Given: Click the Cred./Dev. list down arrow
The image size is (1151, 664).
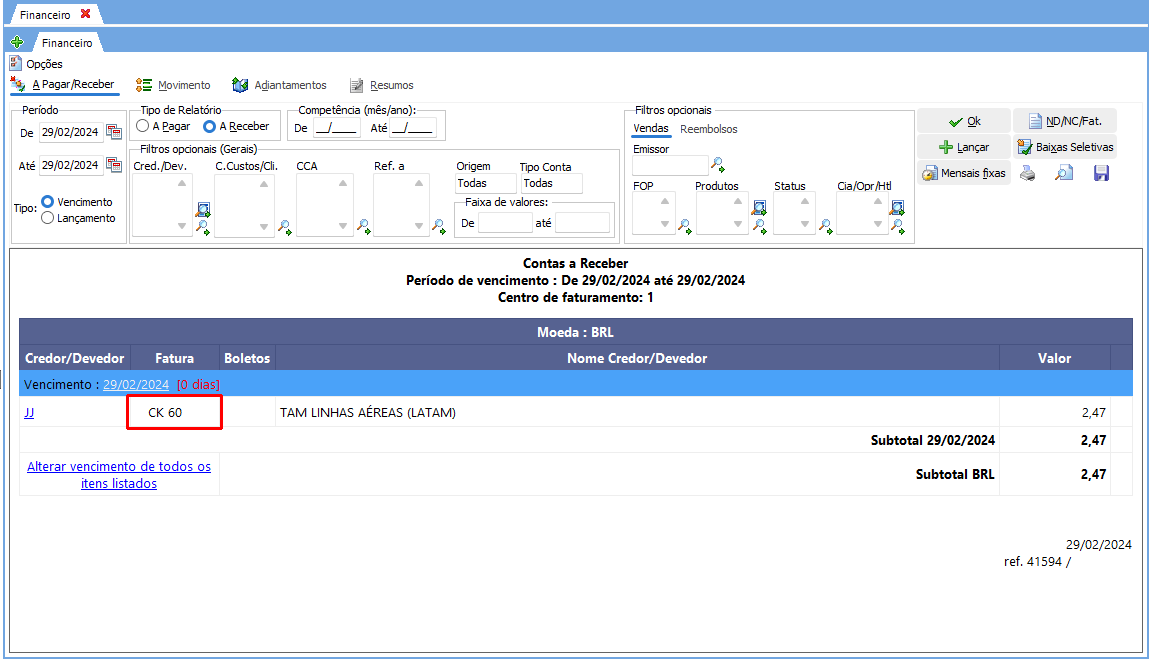Looking at the screenshot, I should click(182, 227).
